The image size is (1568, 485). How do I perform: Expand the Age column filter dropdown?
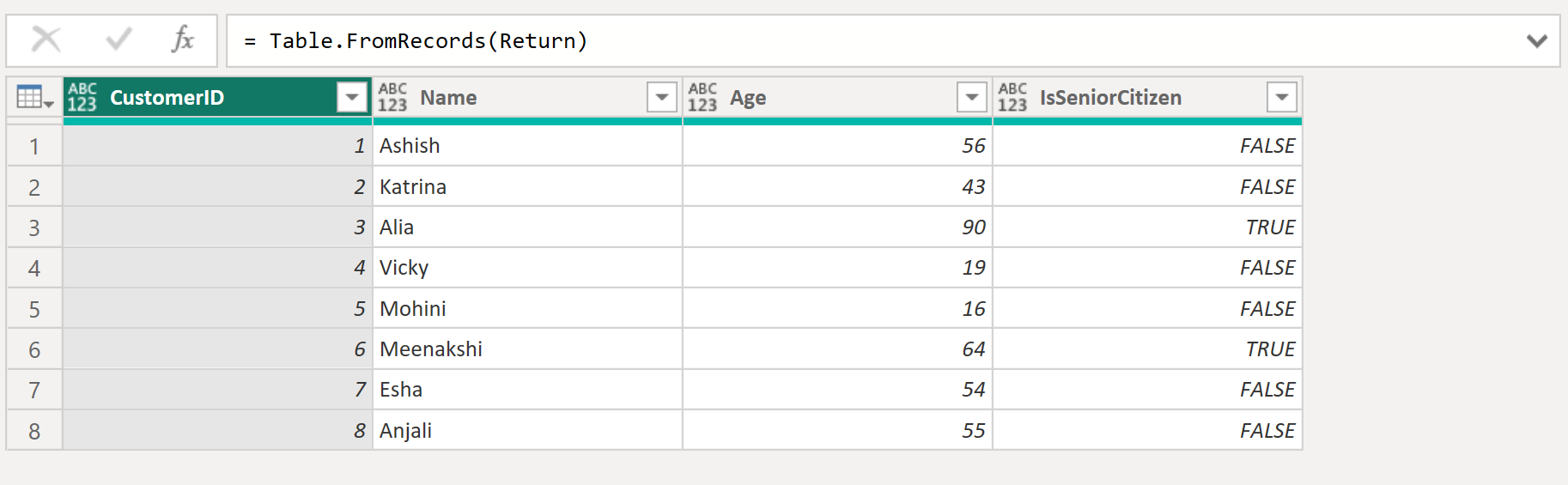point(972,98)
